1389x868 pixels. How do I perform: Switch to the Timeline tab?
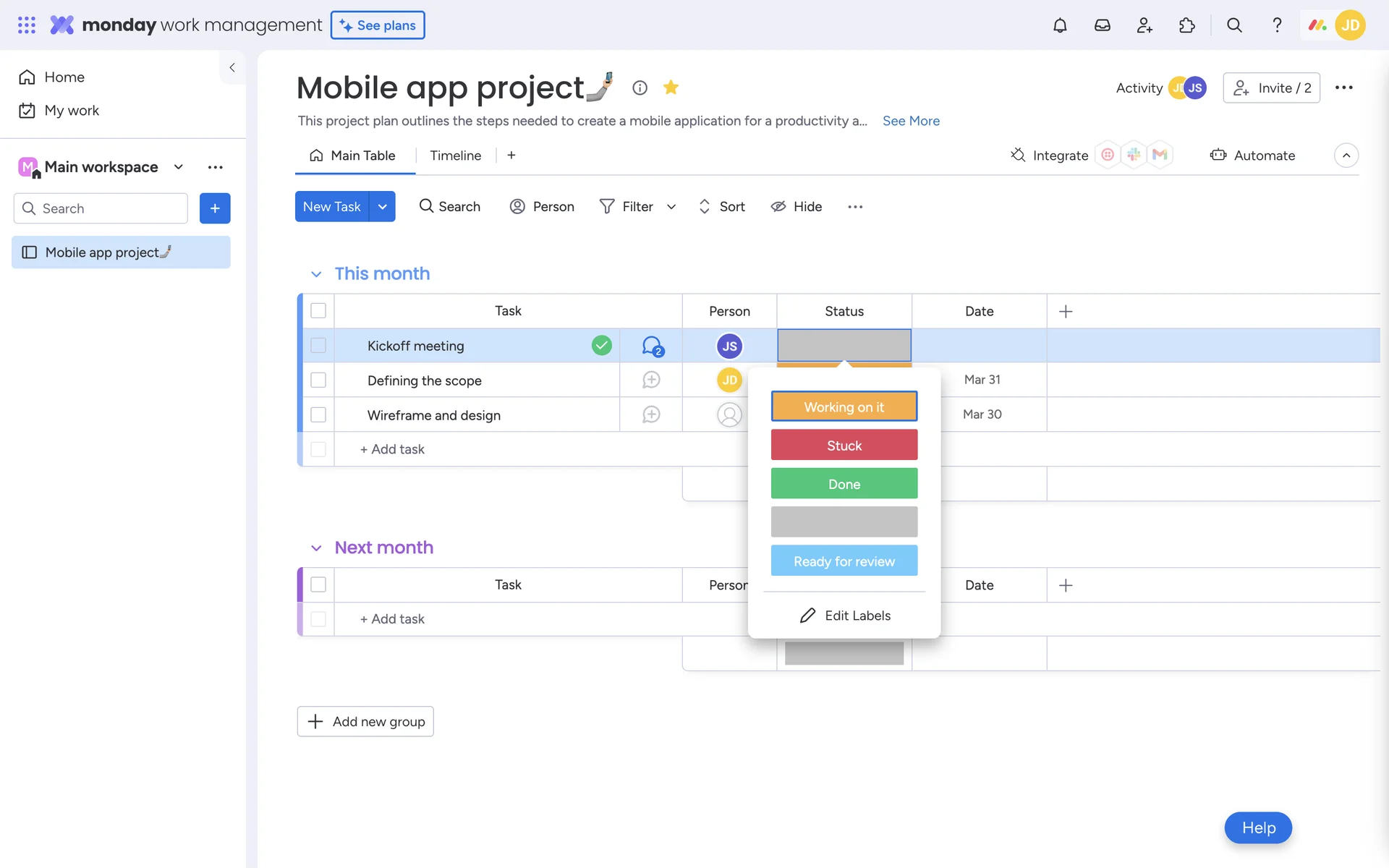(x=455, y=156)
